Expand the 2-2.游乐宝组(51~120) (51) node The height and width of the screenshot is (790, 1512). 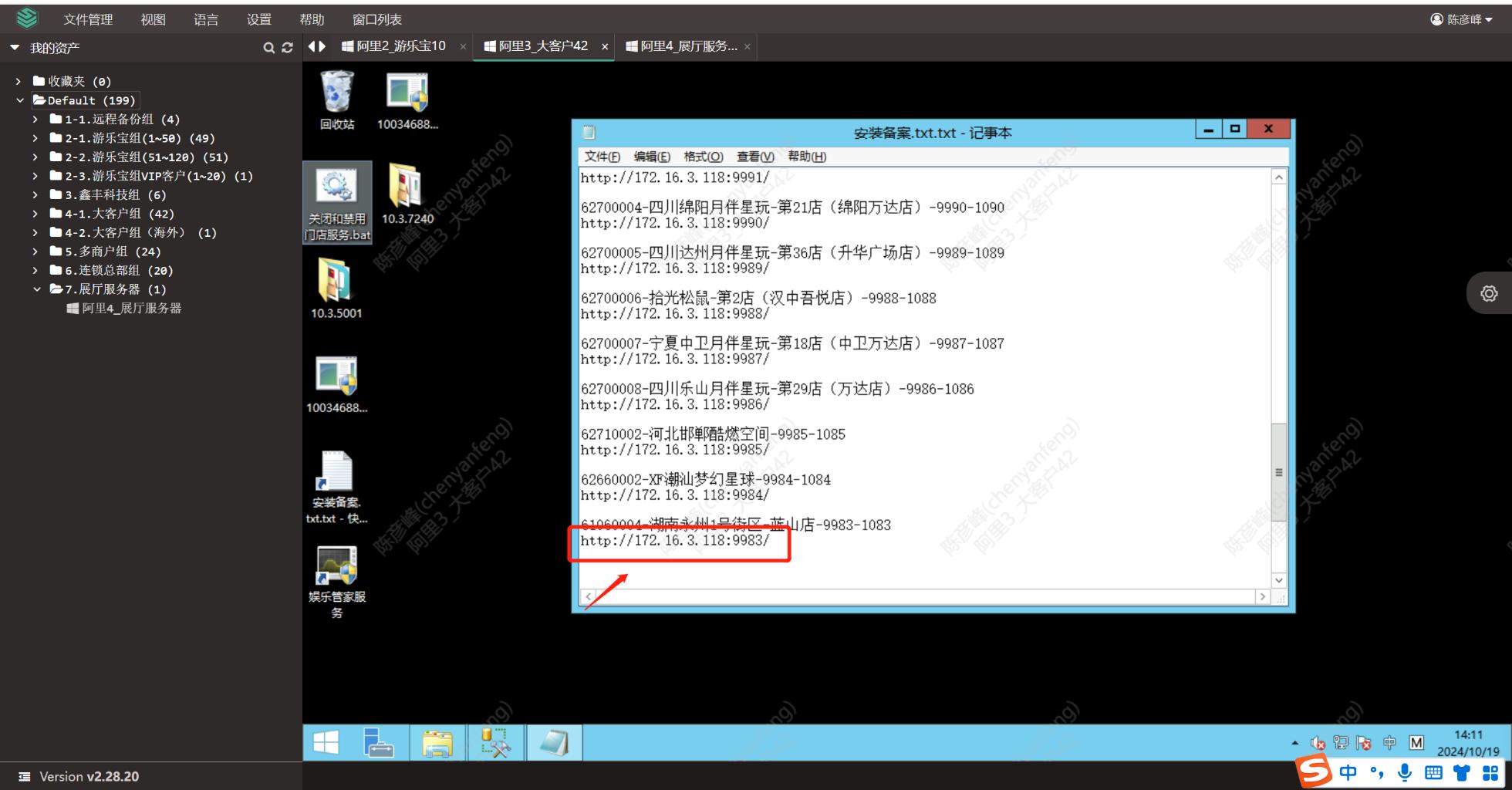pyautogui.click(x=35, y=157)
